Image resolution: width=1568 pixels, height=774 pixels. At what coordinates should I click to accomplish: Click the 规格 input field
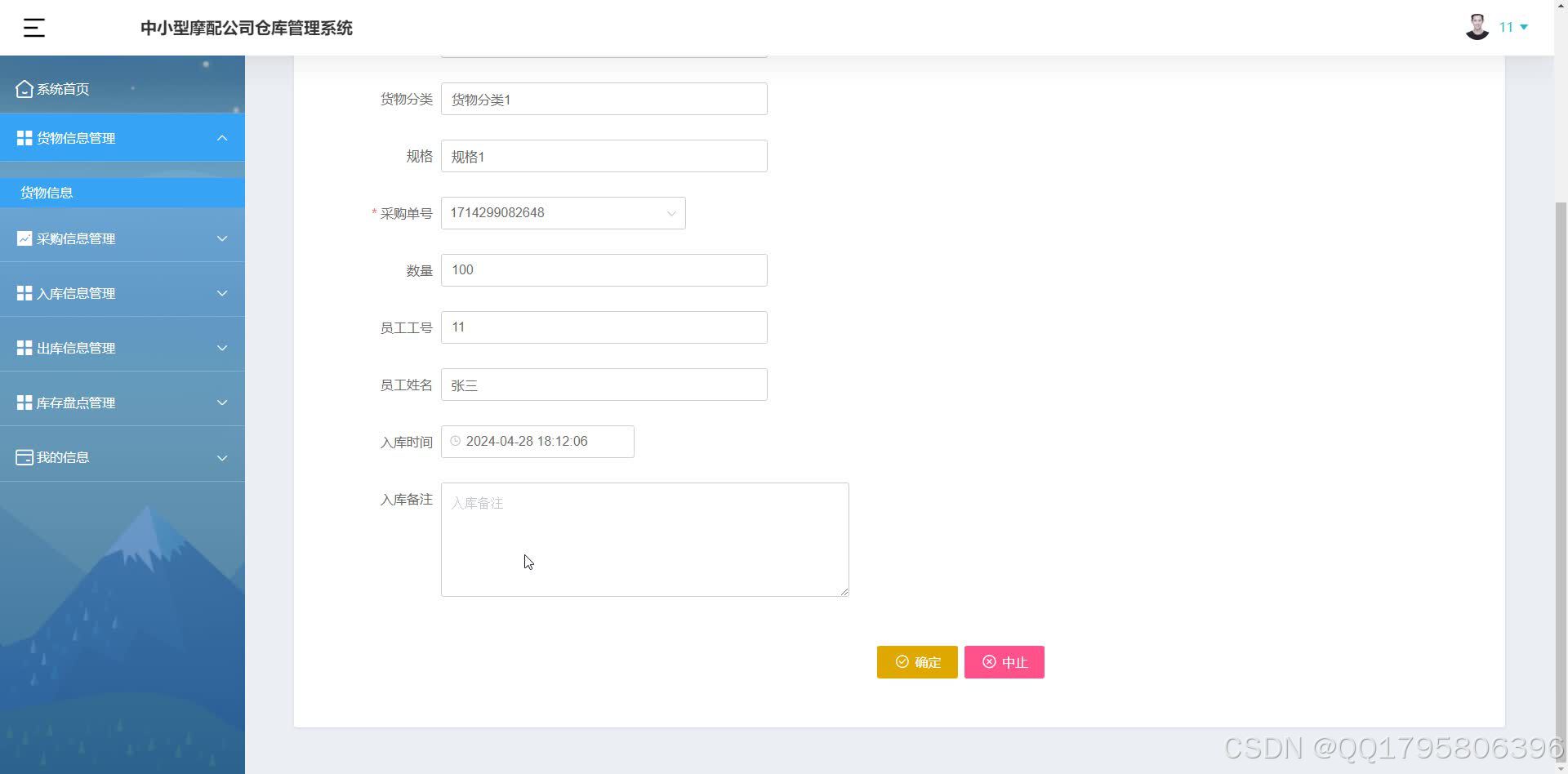pyautogui.click(x=604, y=156)
